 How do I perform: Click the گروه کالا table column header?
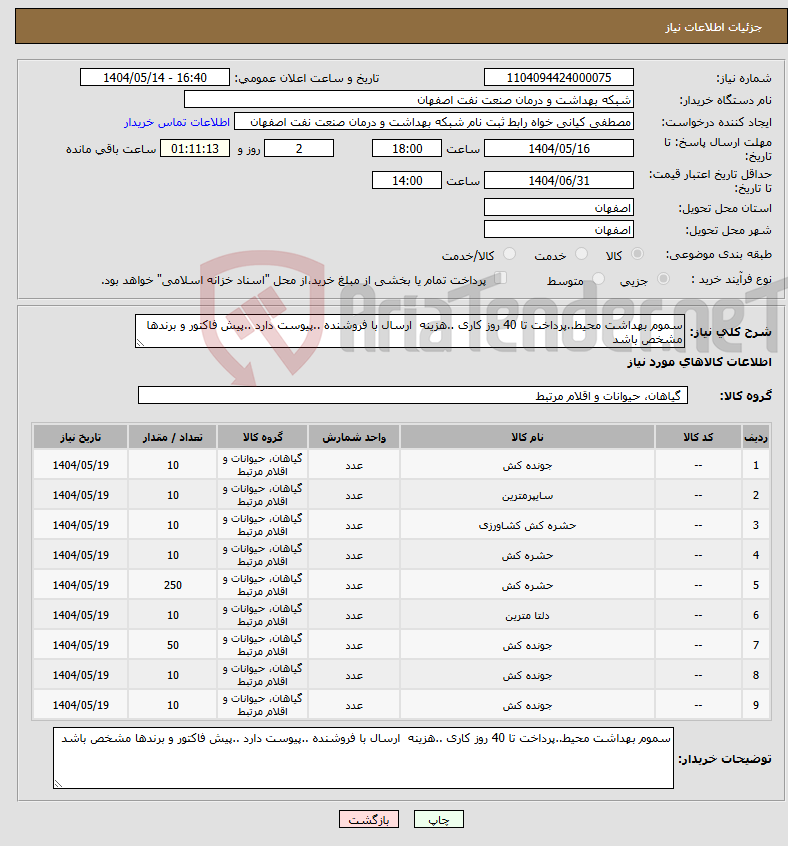coord(263,437)
